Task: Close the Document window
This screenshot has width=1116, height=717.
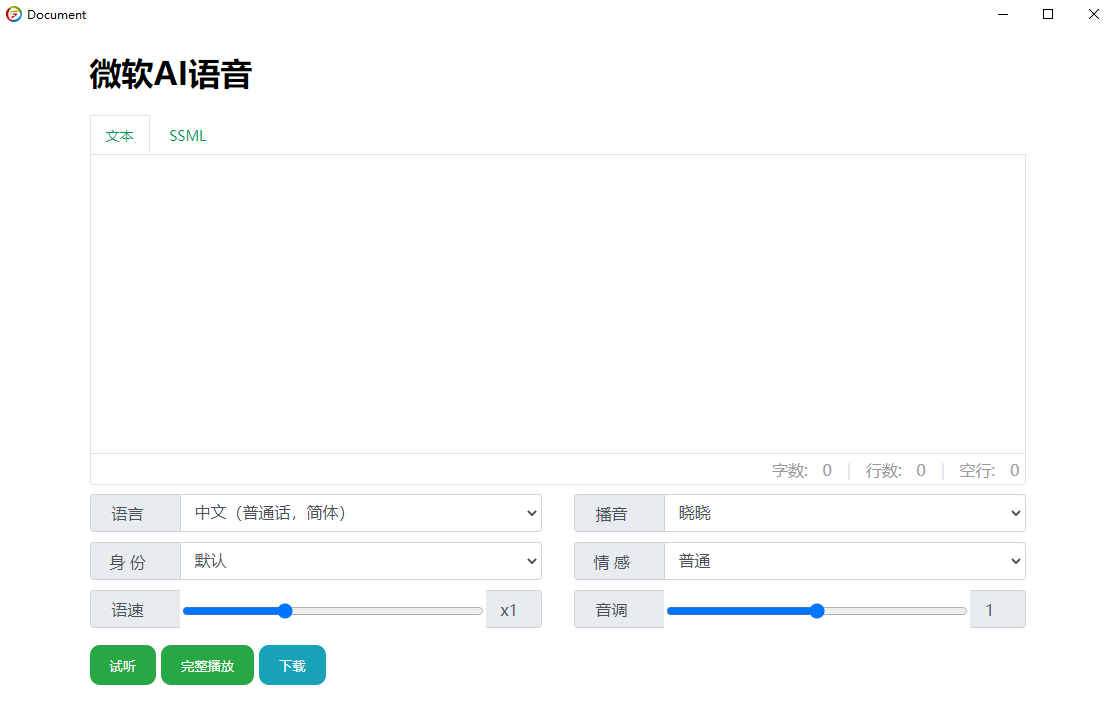Action: 1093,14
